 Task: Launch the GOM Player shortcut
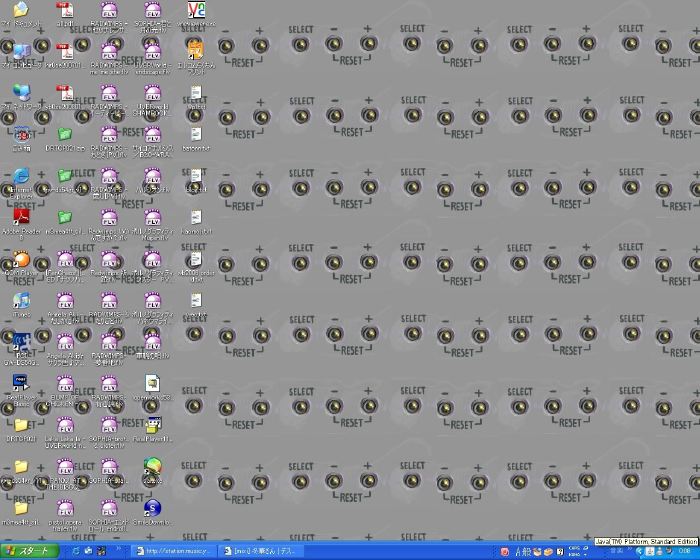(x=21, y=259)
